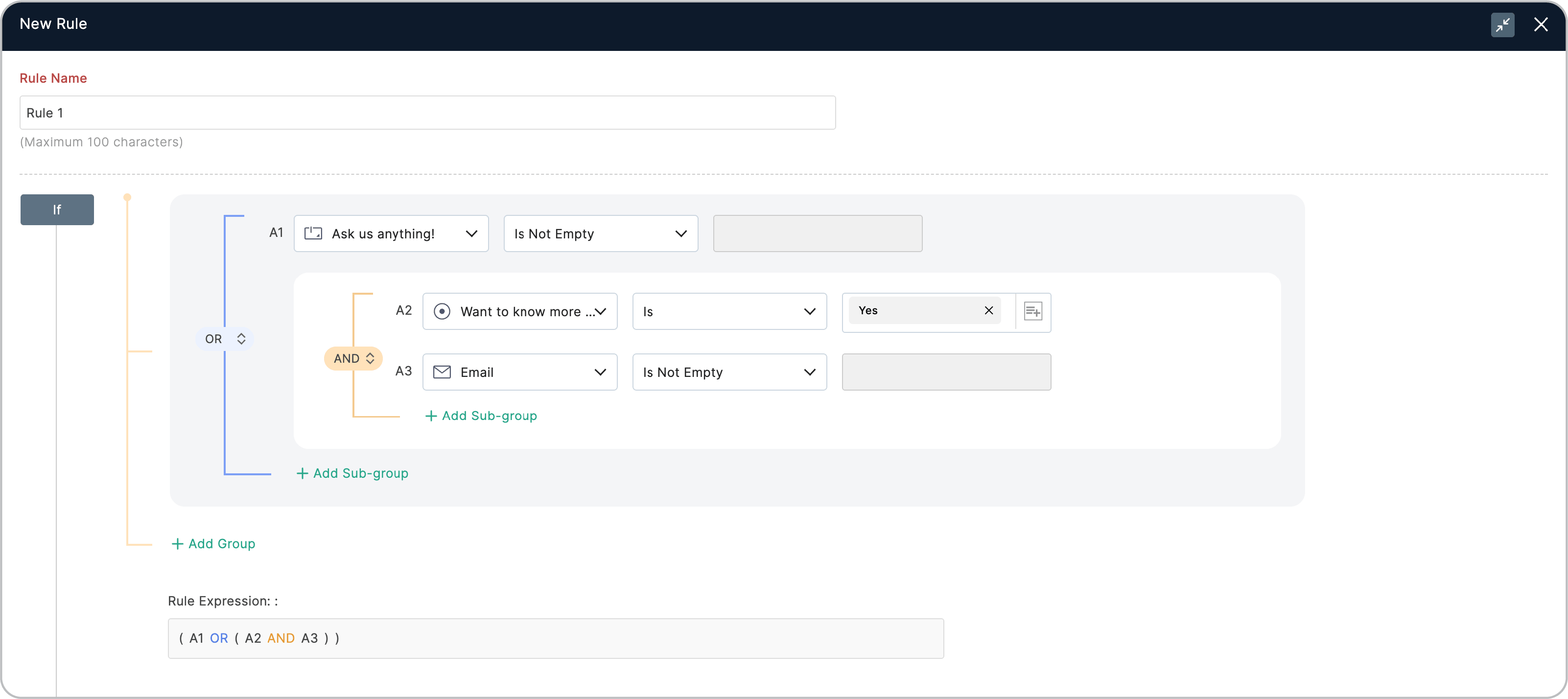The width and height of the screenshot is (1568, 699).
Task: Click the envelope icon in Email field
Action: coord(442,372)
